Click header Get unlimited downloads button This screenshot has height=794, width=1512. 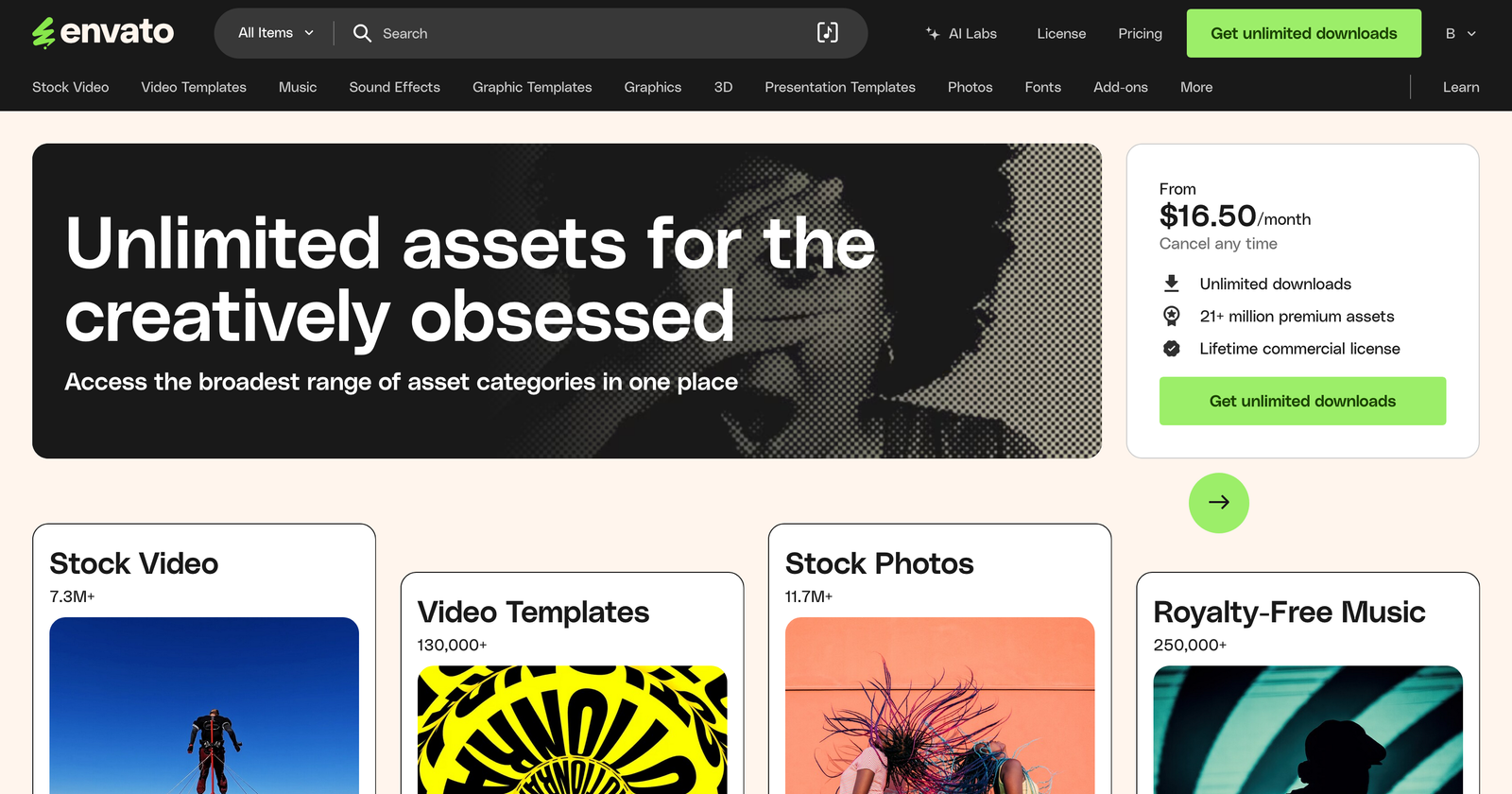coord(1304,33)
